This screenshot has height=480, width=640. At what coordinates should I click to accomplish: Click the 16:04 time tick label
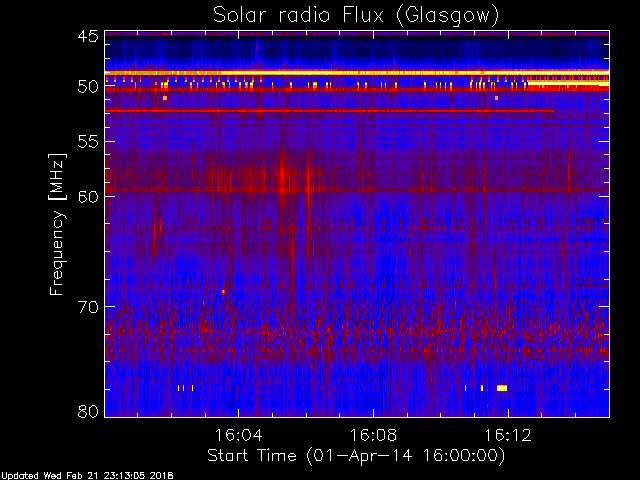click(x=238, y=435)
